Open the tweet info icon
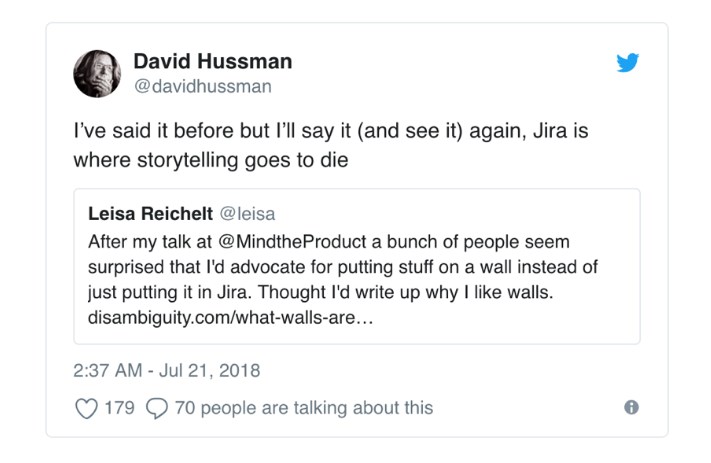 [631, 407]
